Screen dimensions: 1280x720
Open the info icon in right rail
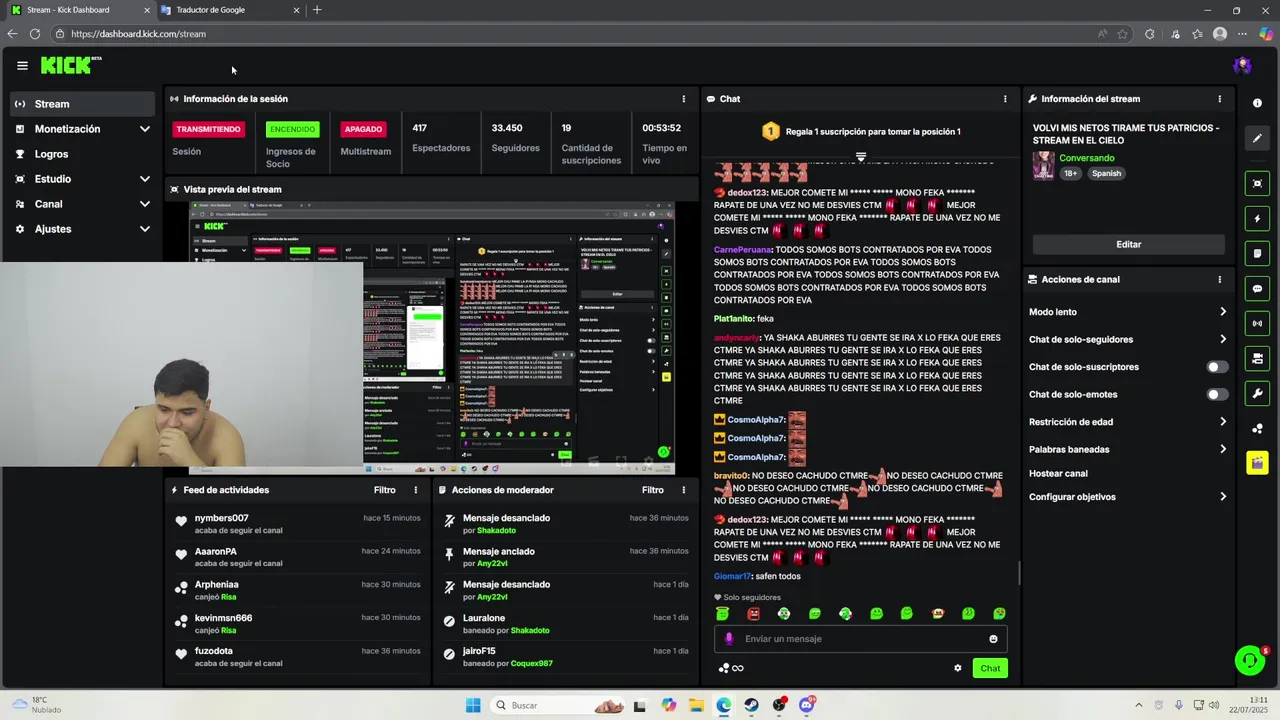(1257, 103)
